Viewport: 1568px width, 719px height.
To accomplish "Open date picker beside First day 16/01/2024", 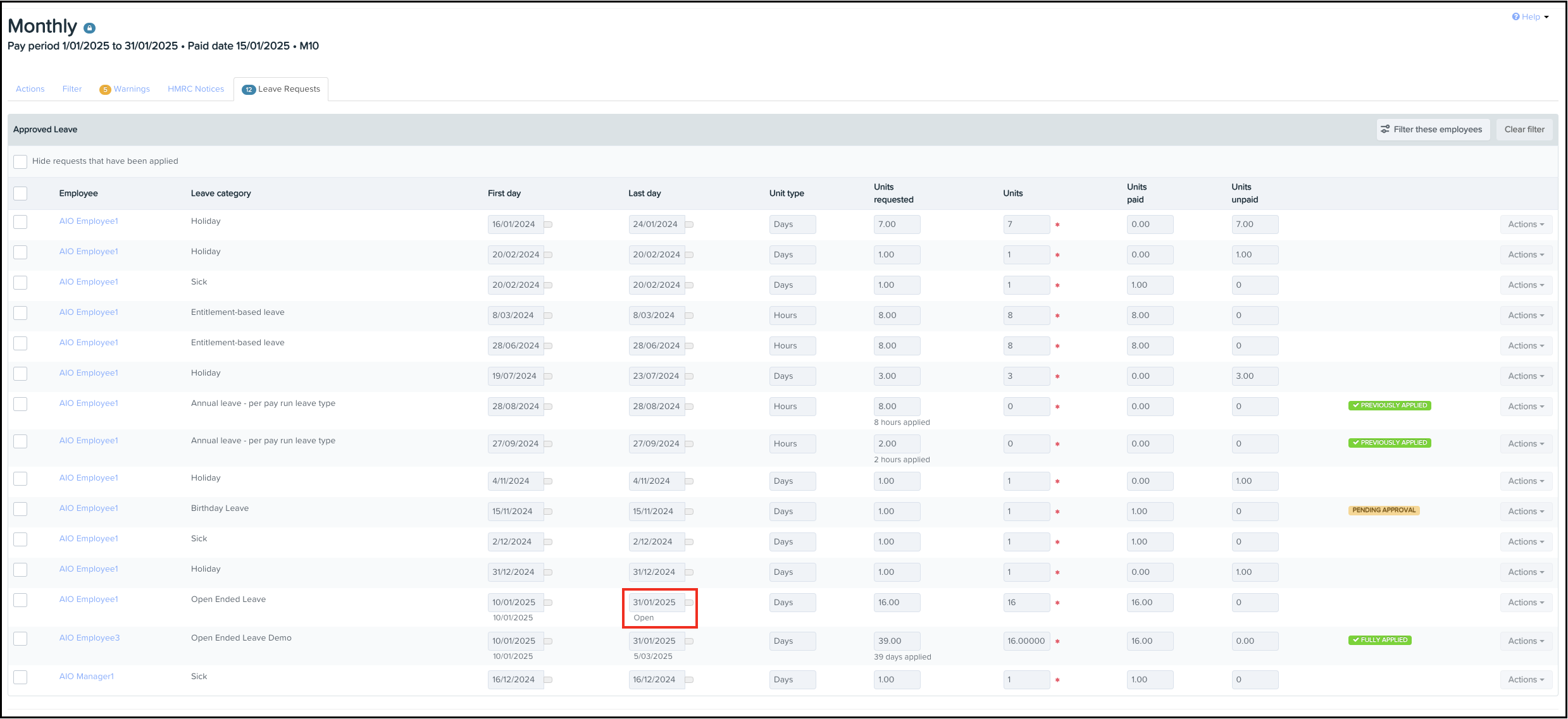I will [549, 224].
